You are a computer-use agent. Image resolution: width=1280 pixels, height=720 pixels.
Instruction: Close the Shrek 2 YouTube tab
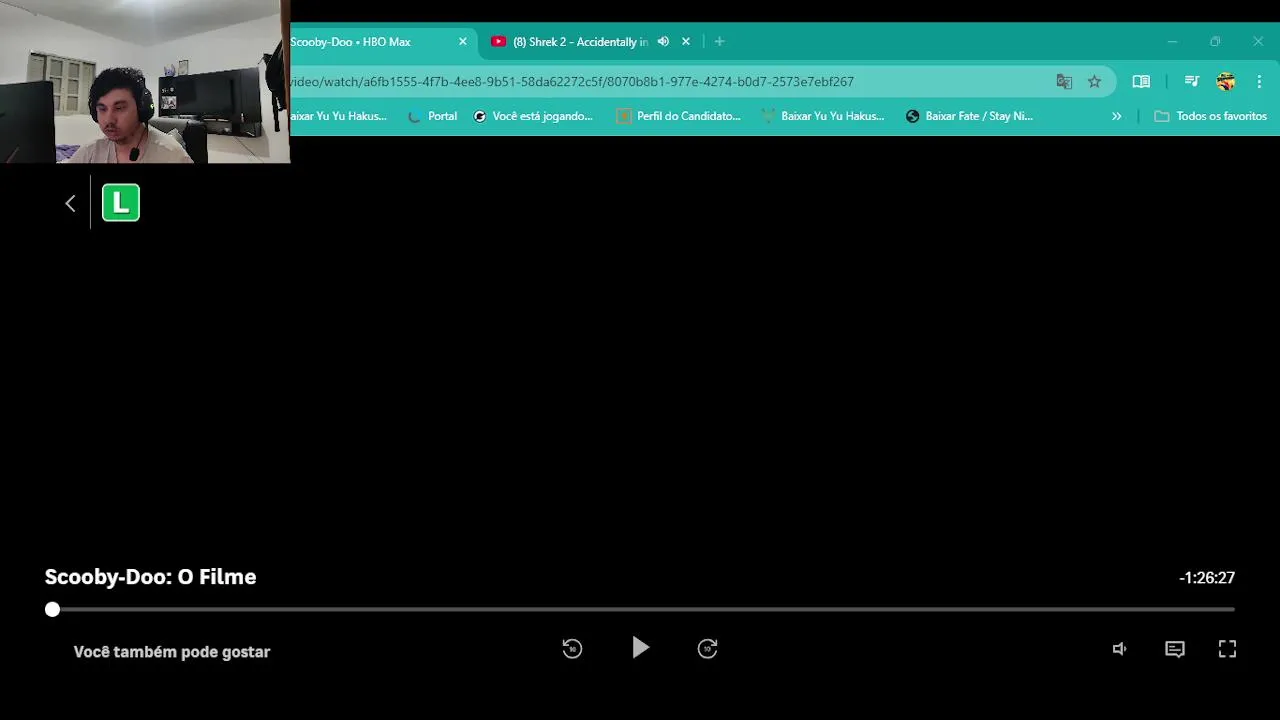686,42
